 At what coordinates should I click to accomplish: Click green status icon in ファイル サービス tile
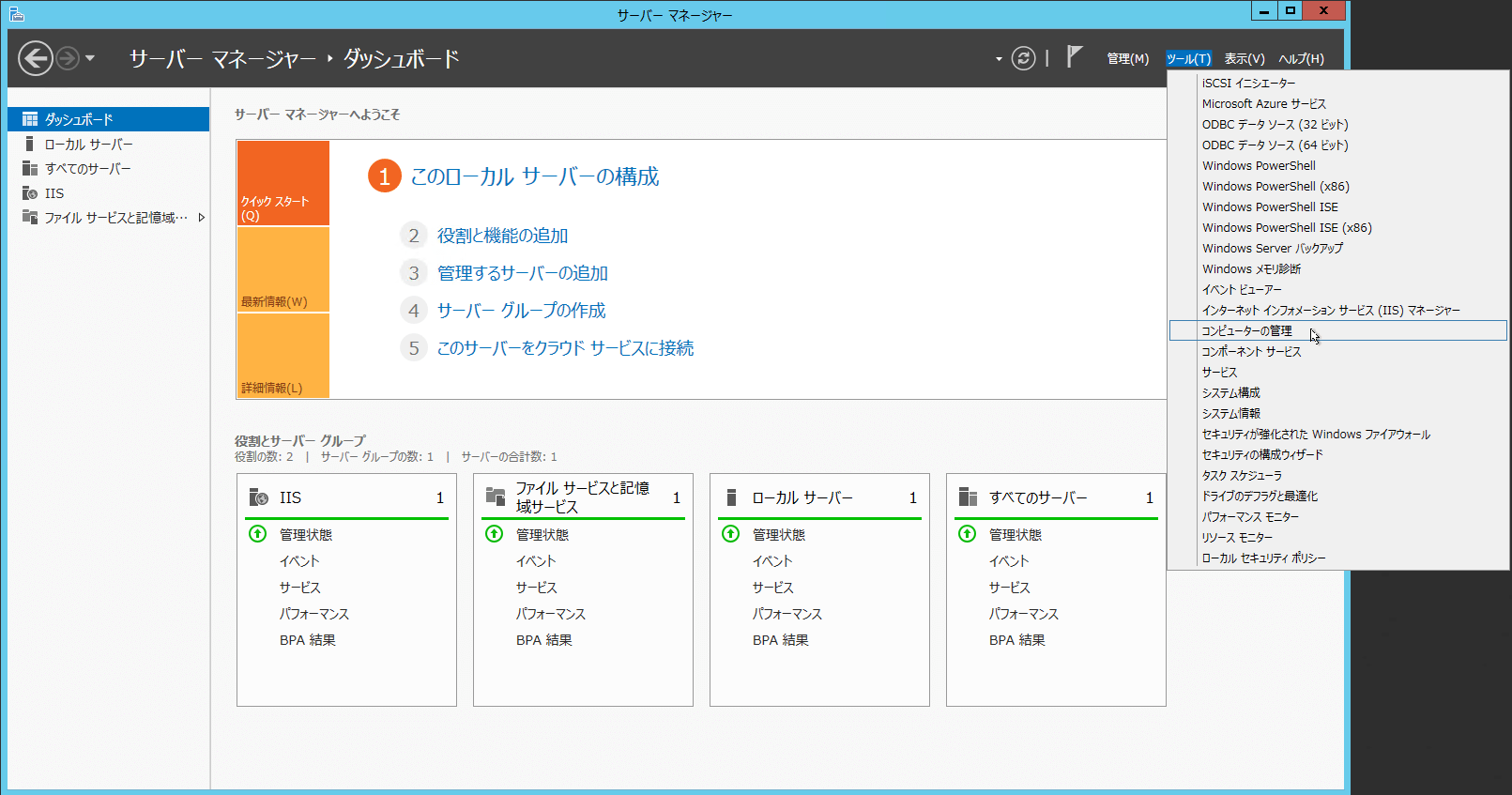495,534
